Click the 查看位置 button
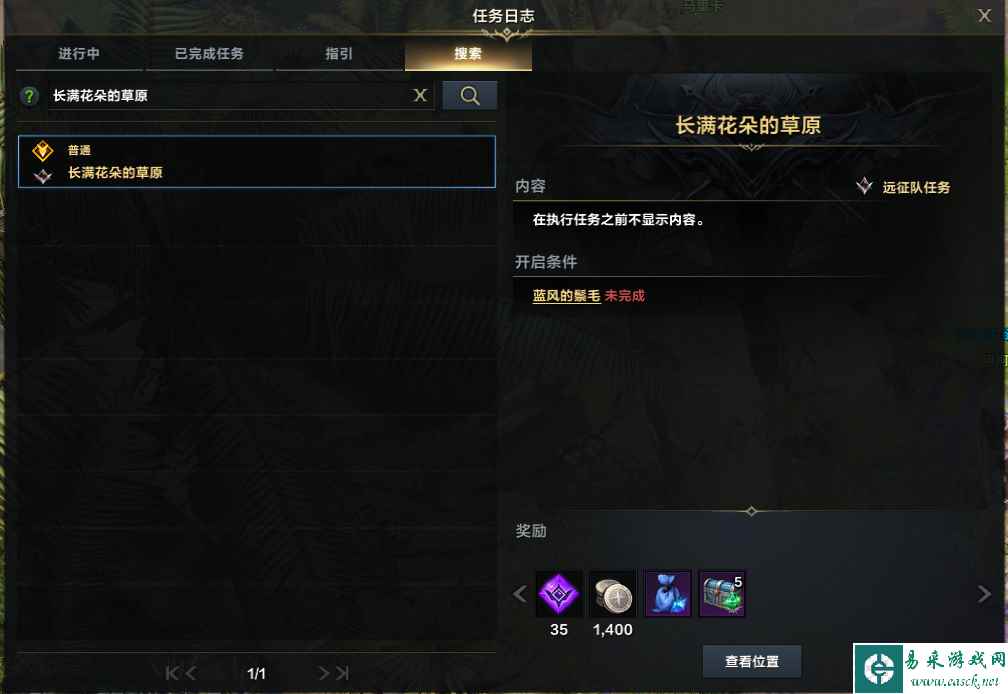This screenshot has height=694, width=1008. click(x=752, y=661)
